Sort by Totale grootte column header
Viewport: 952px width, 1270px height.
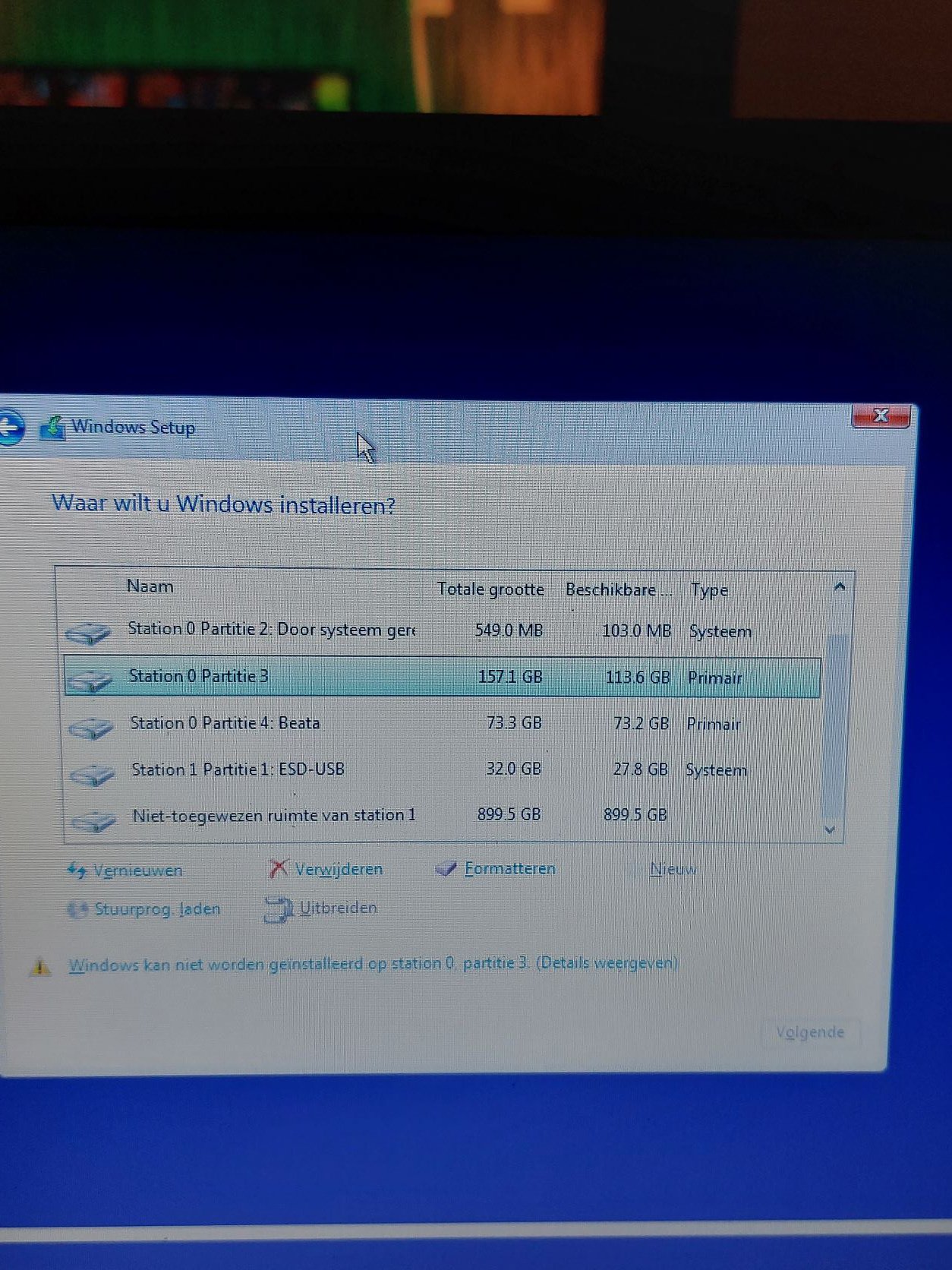tap(490, 589)
